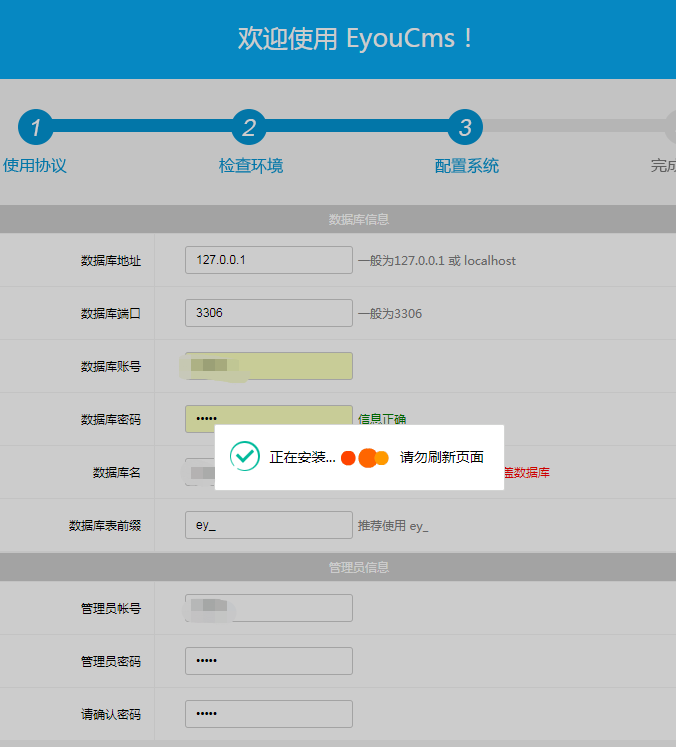Click the 数据库表前缀 row label
The width and height of the screenshot is (676, 747).
coord(105,525)
